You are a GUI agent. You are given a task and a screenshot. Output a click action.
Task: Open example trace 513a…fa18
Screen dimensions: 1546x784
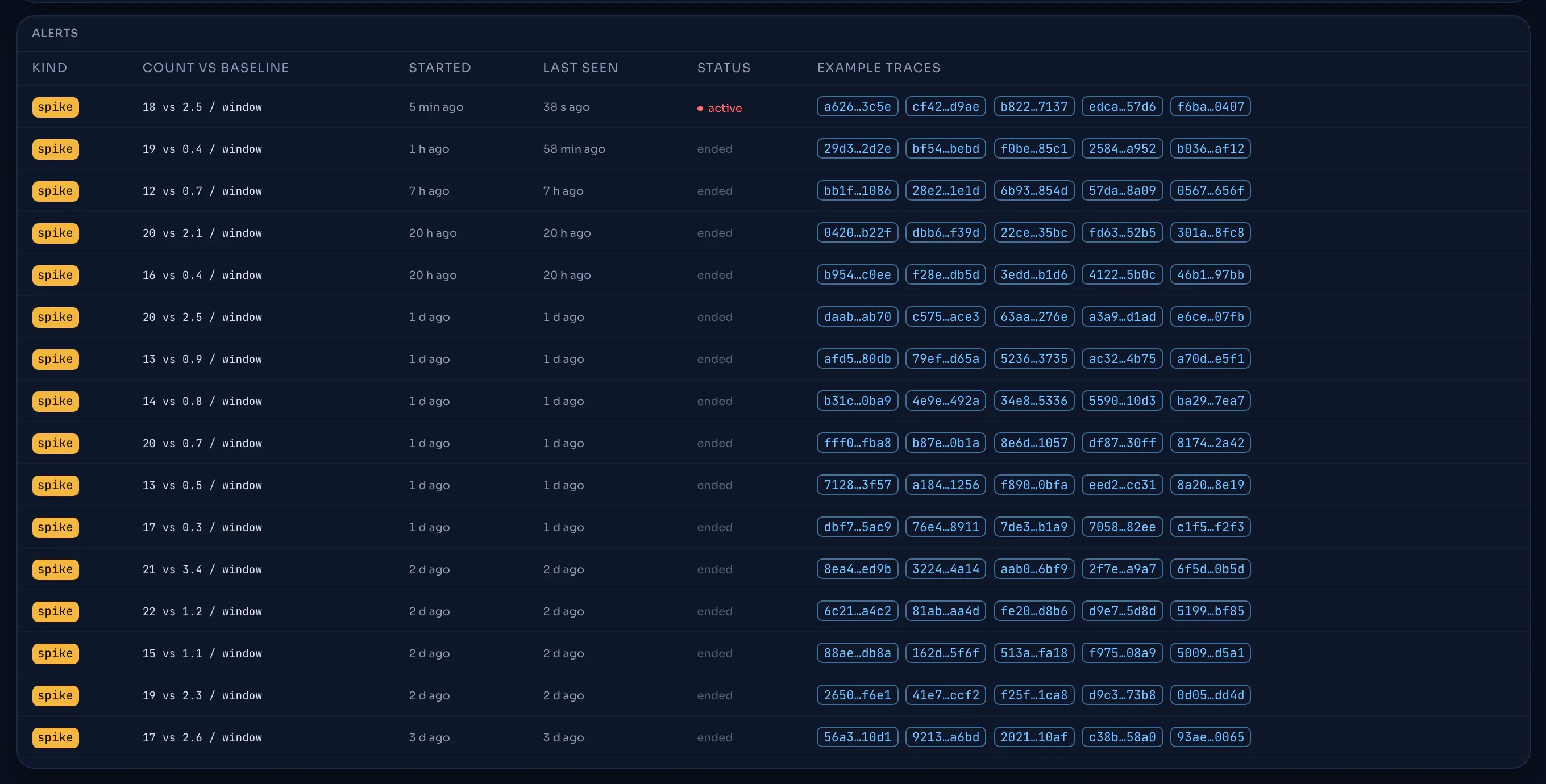click(x=1034, y=653)
